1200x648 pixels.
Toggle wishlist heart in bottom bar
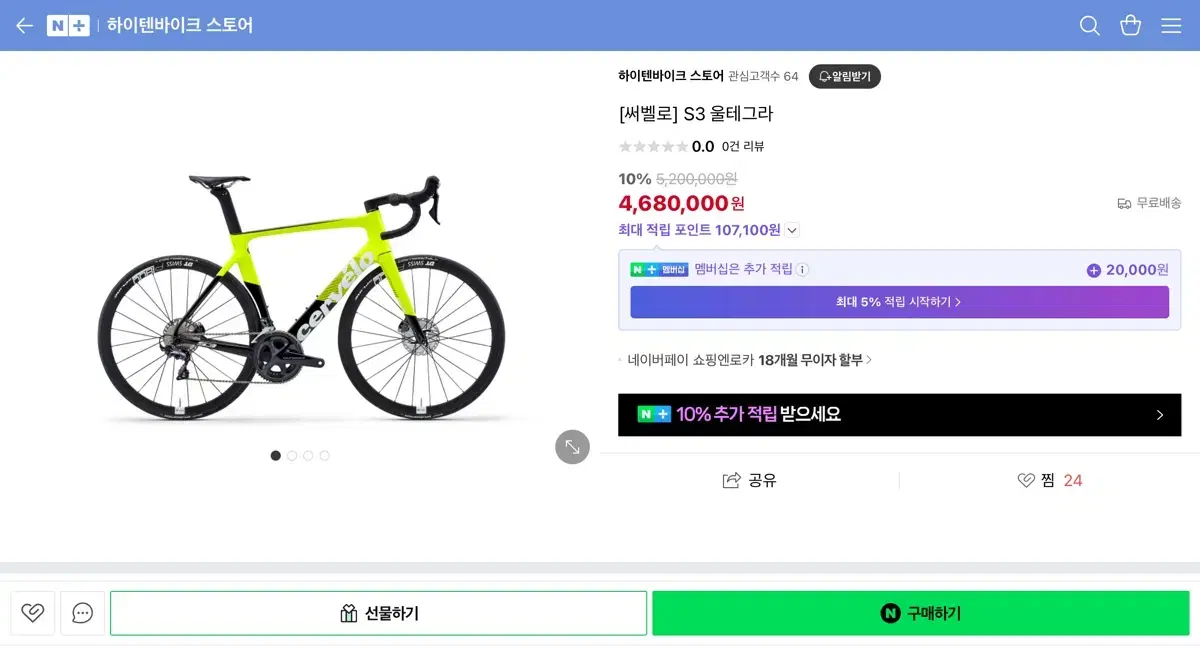(x=32, y=613)
